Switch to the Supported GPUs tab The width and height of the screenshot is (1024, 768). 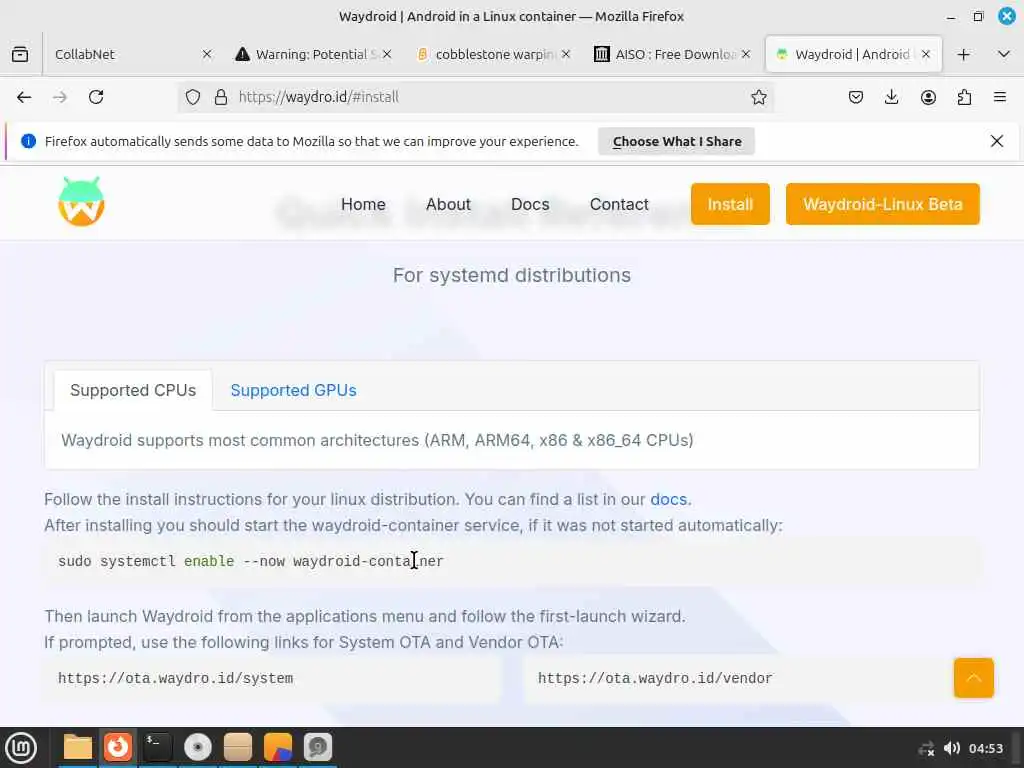(293, 391)
